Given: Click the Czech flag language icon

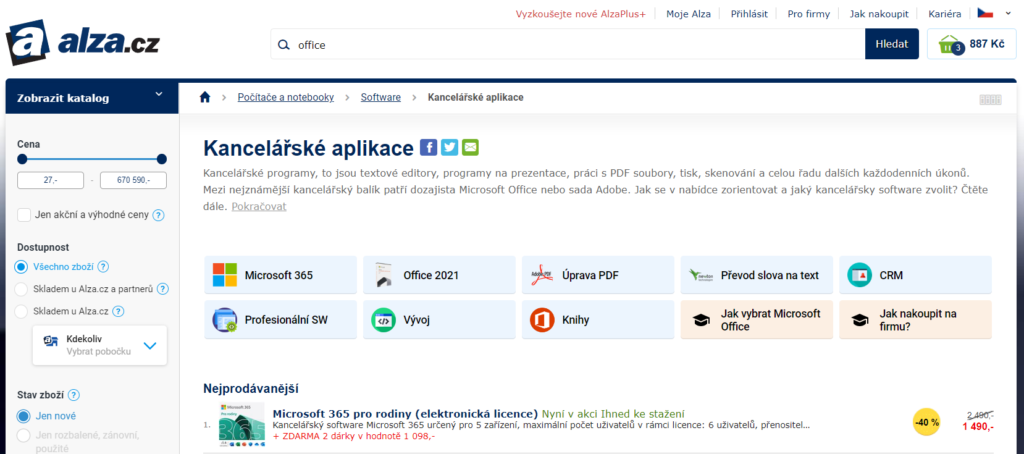Looking at the screenshot, I should click(985, 12).
